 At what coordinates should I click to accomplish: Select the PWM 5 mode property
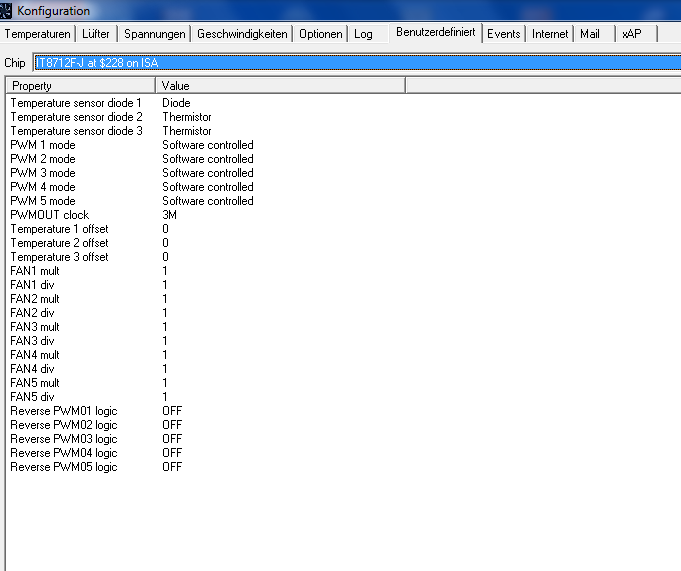pos(43,201)
